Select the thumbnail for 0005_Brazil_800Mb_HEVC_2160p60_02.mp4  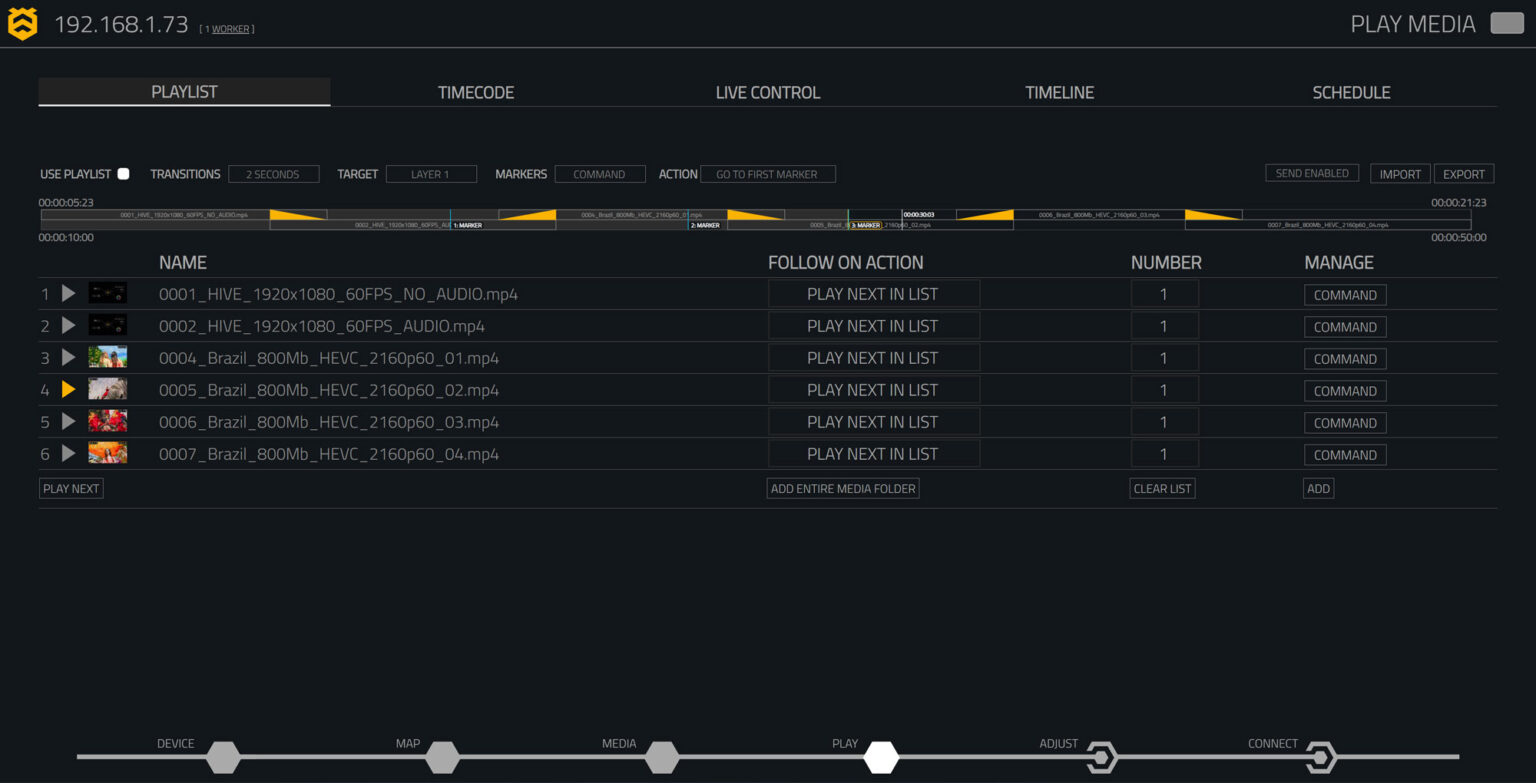coord(108,390)
